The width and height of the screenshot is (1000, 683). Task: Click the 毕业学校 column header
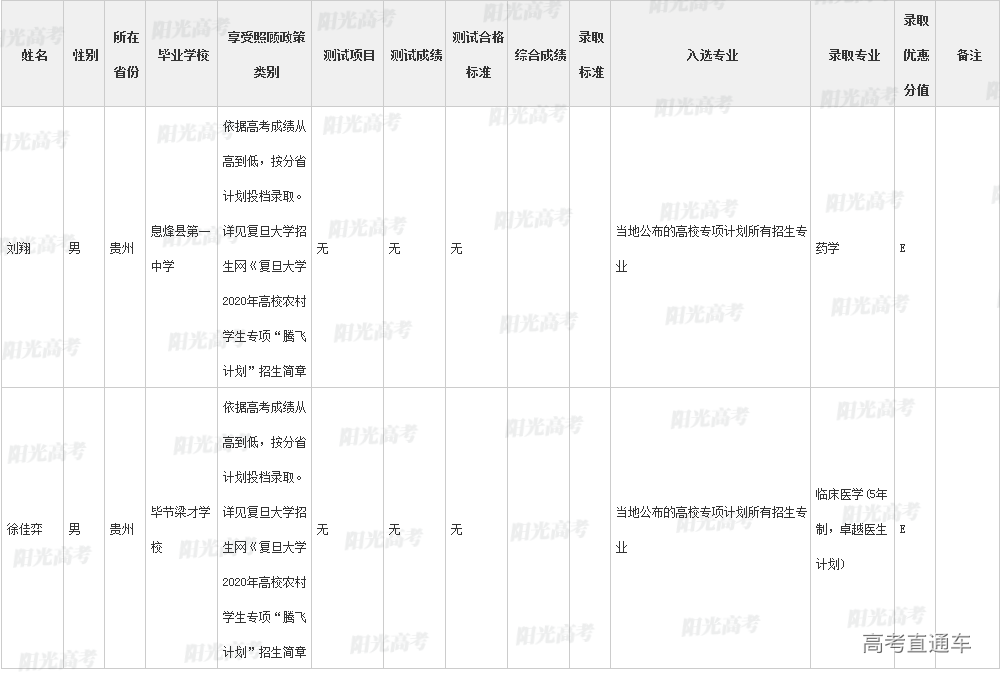click(x=183, y=55)
